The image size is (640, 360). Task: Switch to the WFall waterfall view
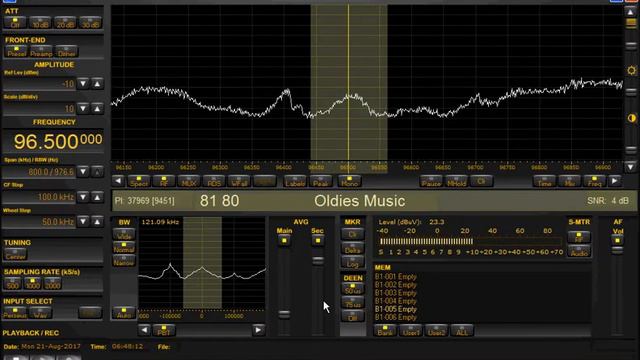click(239, 181)
